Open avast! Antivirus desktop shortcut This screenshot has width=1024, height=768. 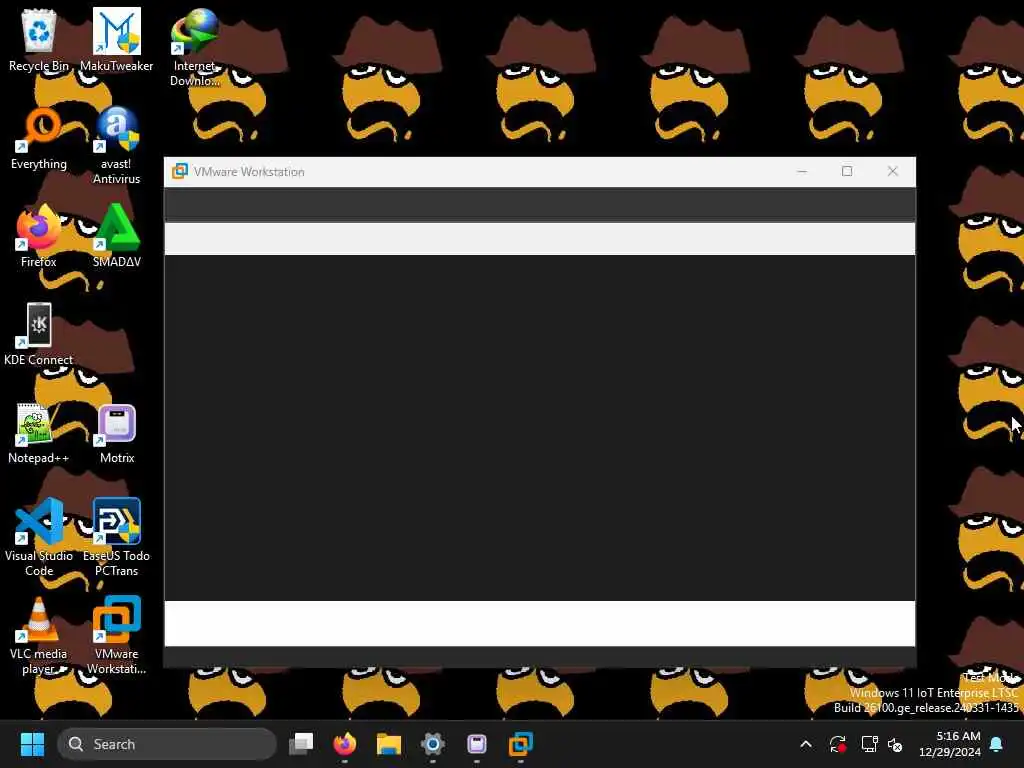[x=116, y=146]
